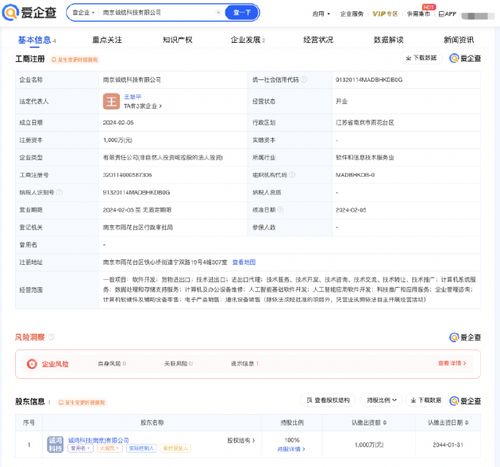Open 持股详情 under 100%
Screen dimensions: 500x467
click(291, 449)
